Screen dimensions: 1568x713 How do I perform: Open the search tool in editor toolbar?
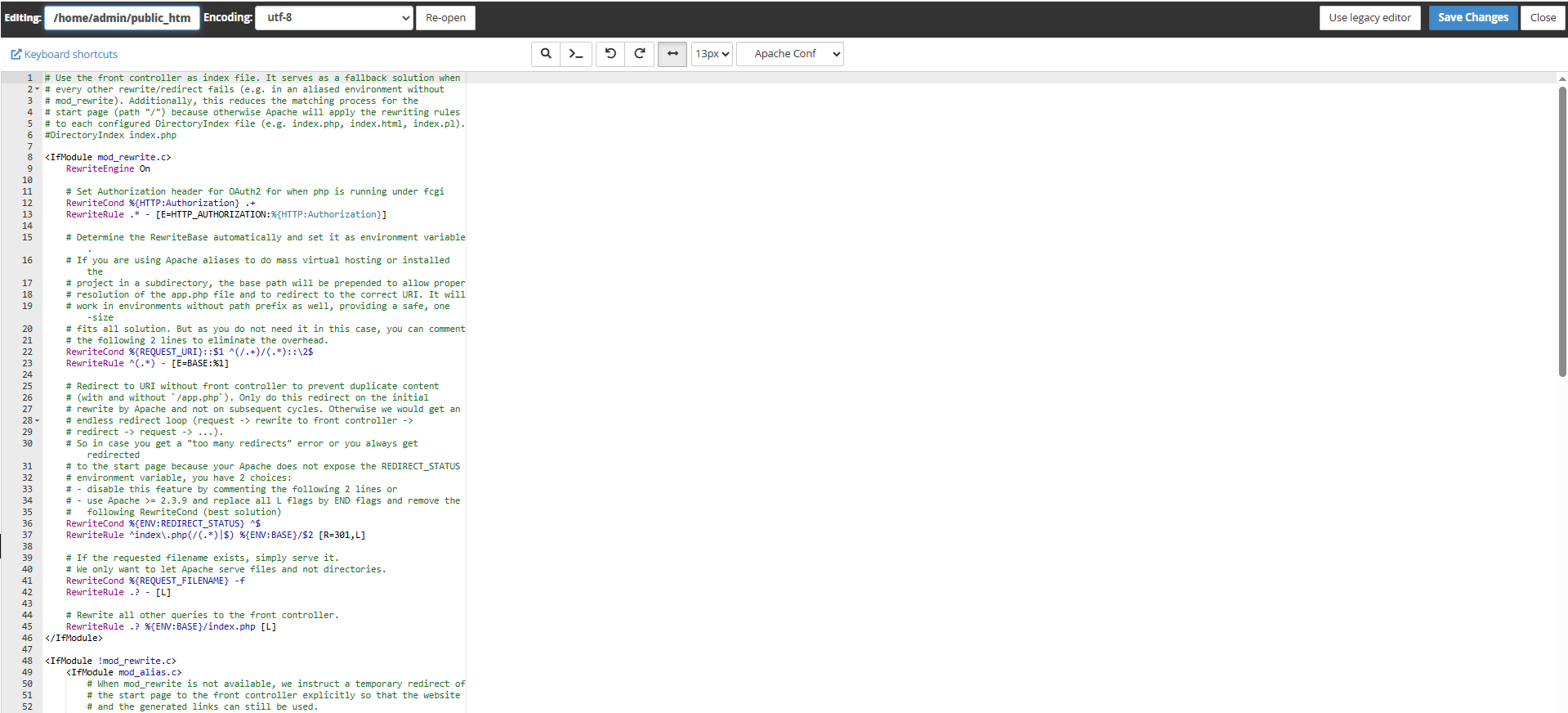tap(546, 54)
